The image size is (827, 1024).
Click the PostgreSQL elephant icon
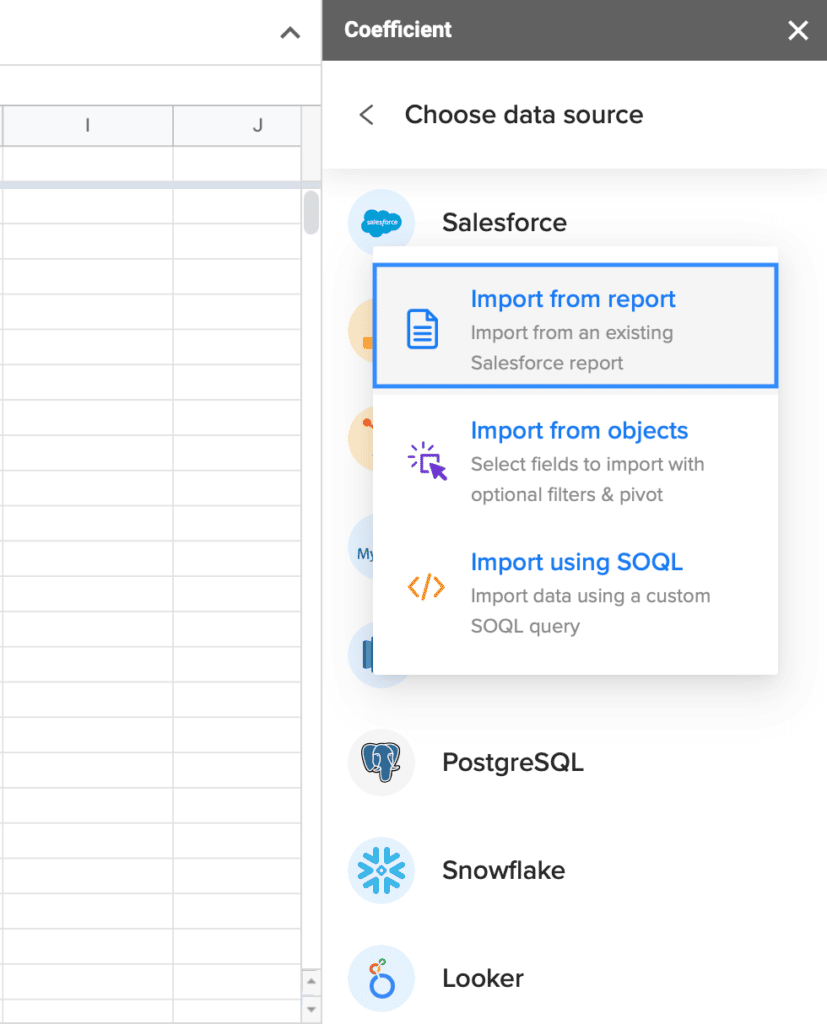tap(381, 762)
